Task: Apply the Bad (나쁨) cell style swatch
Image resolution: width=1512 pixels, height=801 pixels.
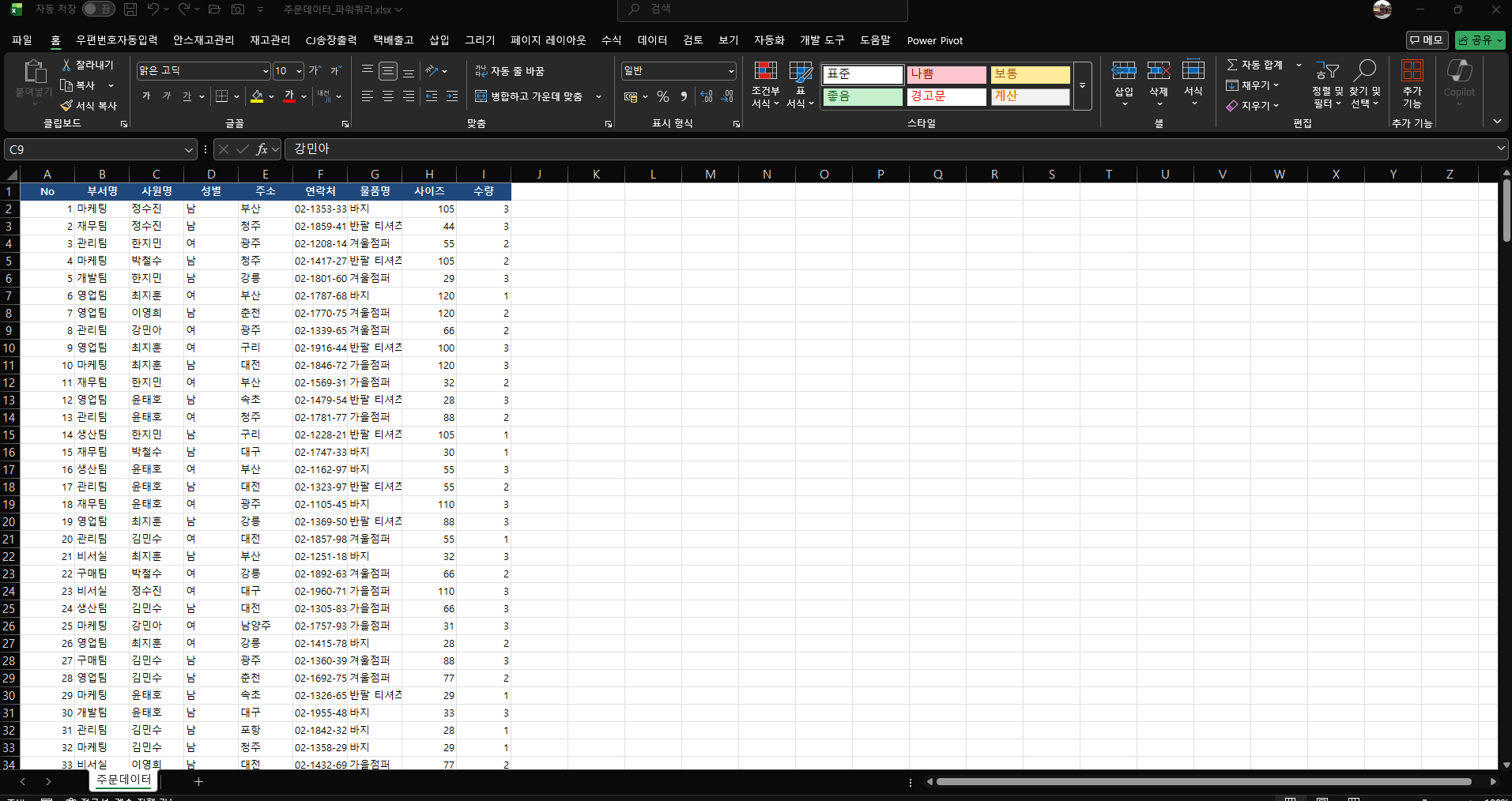Action: 946,74
